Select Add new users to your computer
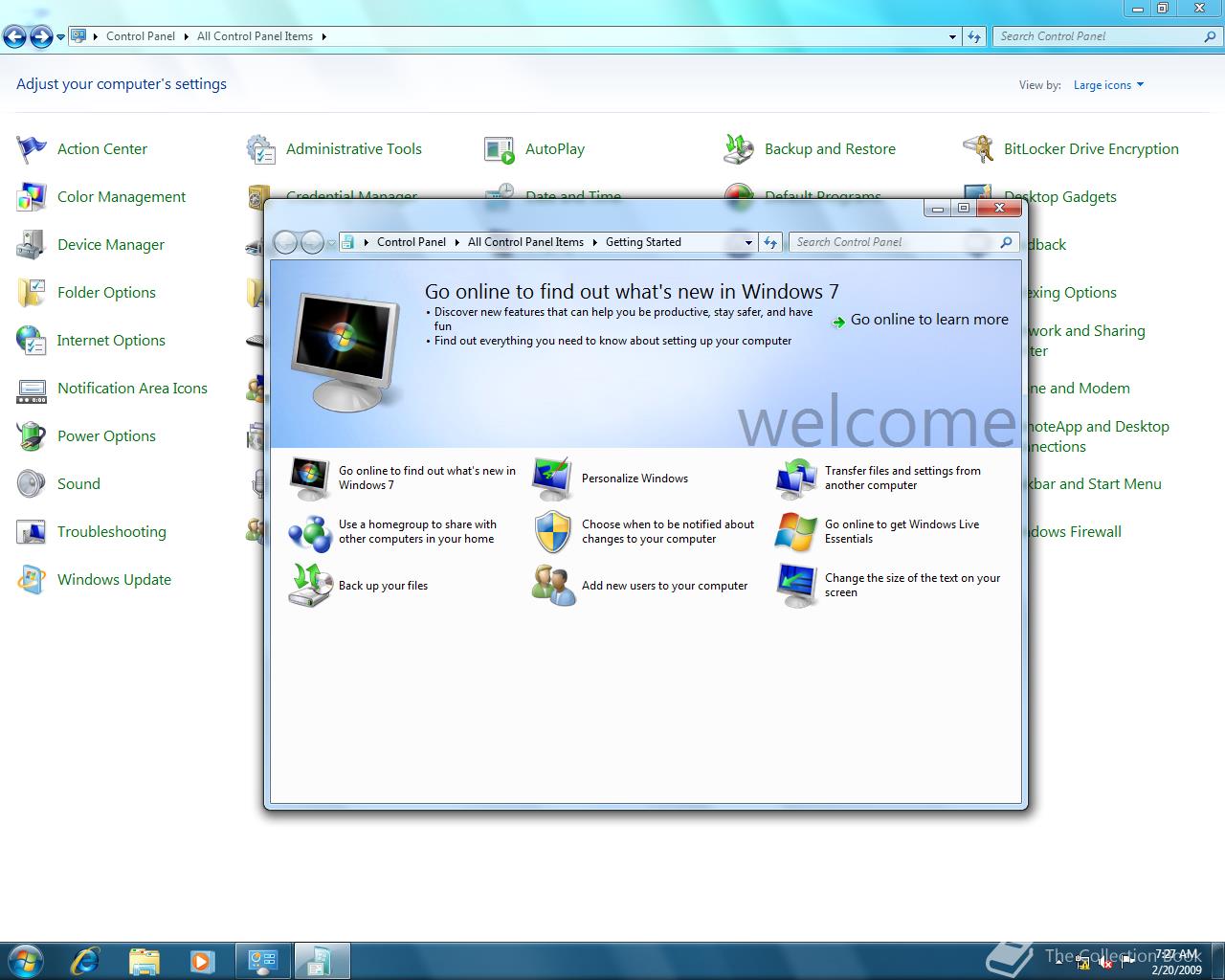This screenshot has height=980, width=1225. point(664,586)
